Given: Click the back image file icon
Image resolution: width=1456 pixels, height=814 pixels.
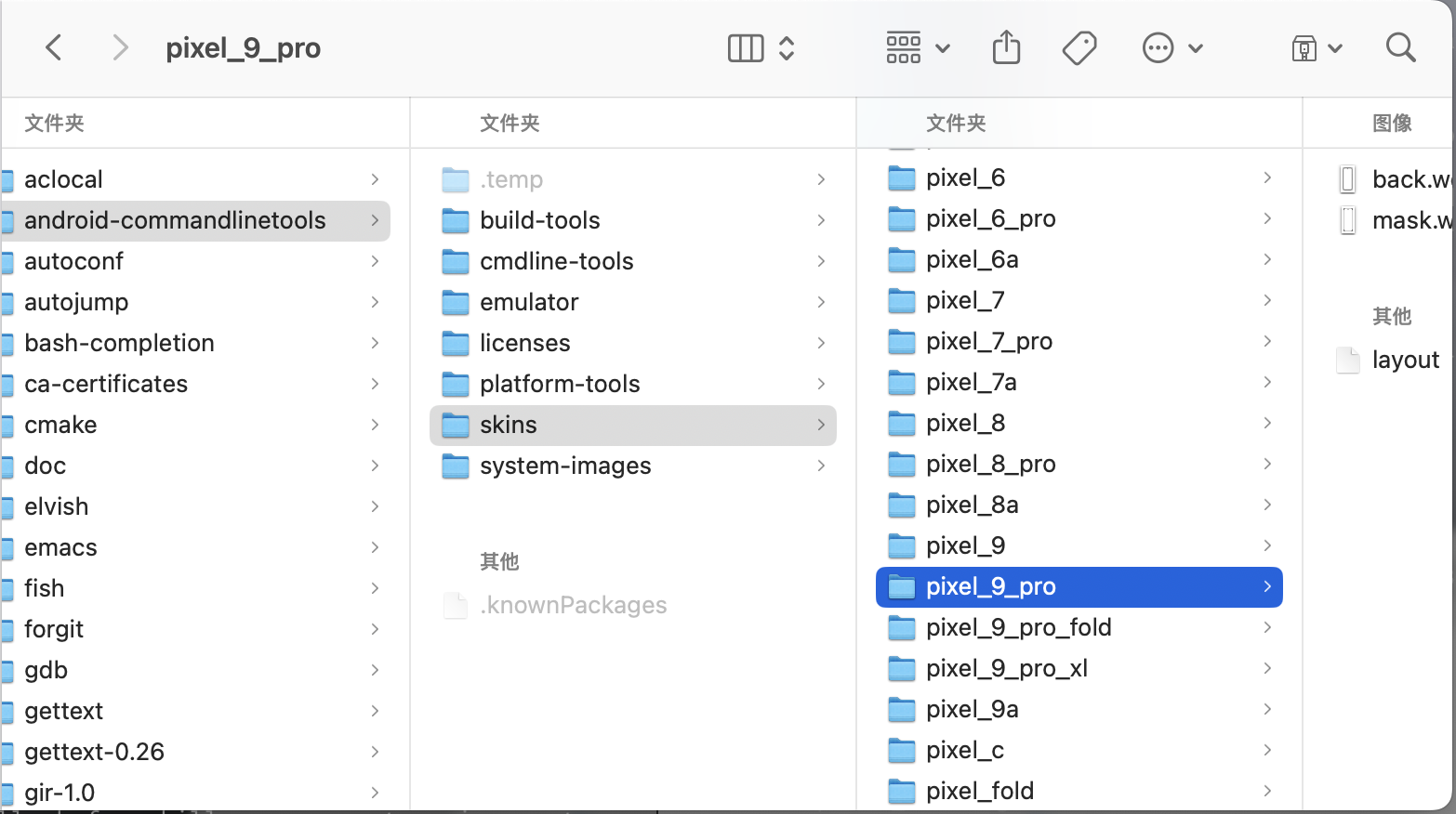Looking at the screenshot, I should [x=1348, y=179].
